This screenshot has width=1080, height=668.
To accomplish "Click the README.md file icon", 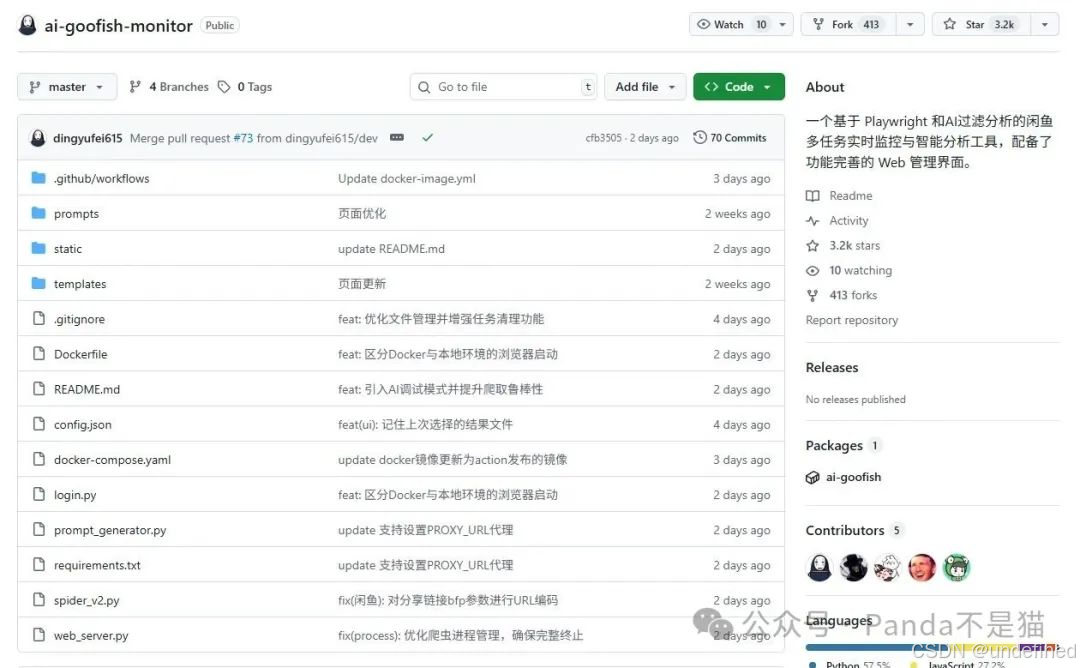I will point(39,389).
